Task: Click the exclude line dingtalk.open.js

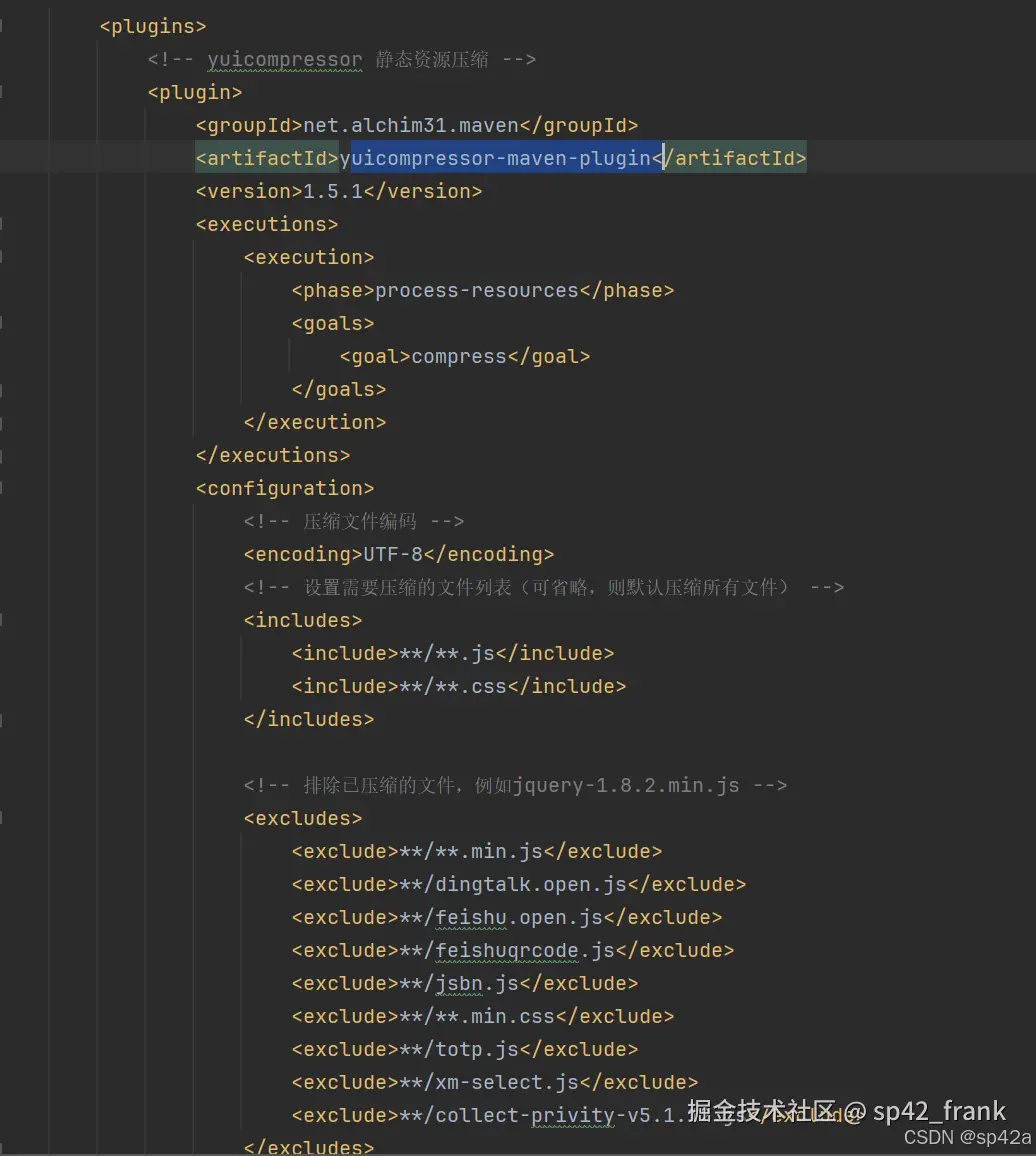Action: coord(518,885)
